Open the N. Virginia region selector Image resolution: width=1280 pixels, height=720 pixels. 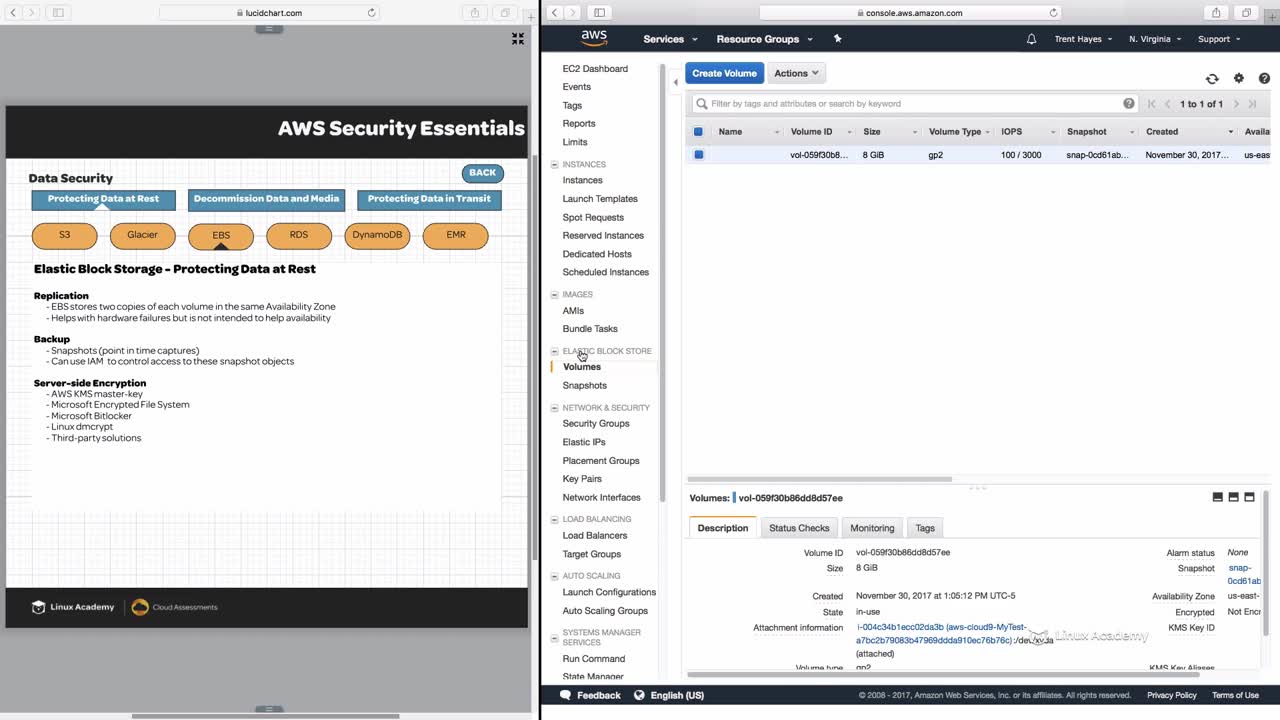(x=1155, y=39)
